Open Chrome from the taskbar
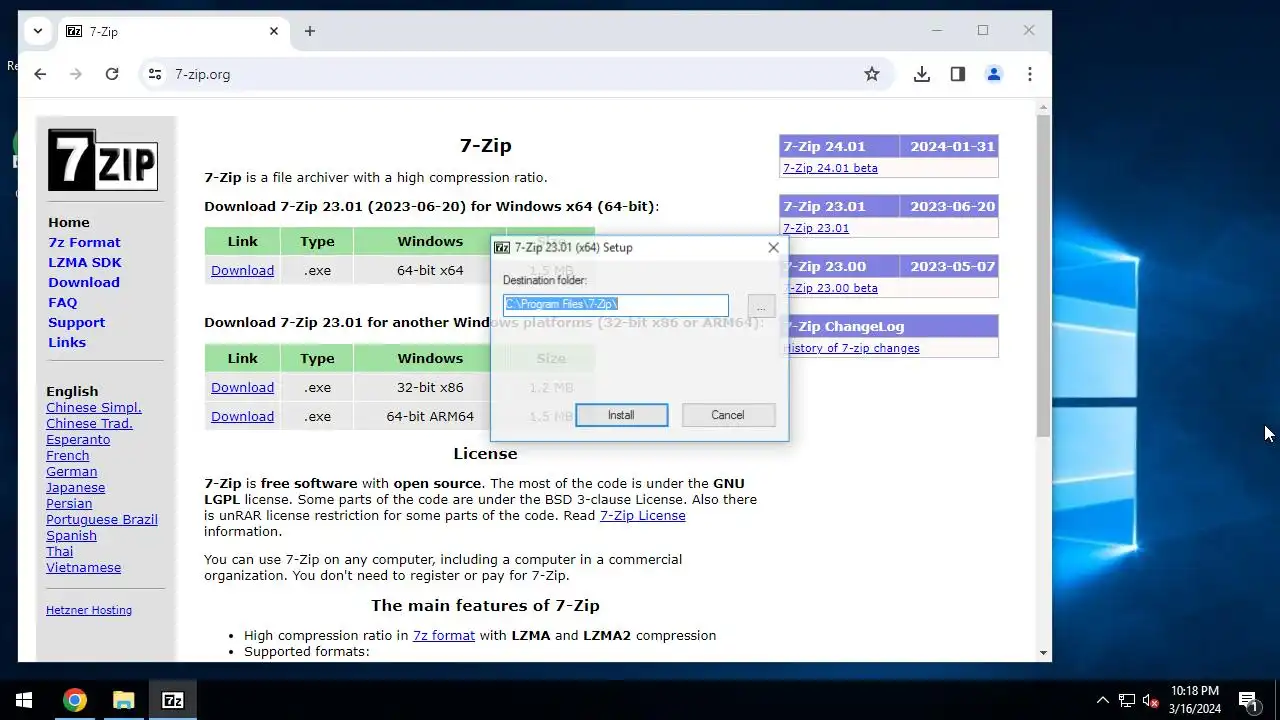1280x720 pixels. (x=75, y=700)
